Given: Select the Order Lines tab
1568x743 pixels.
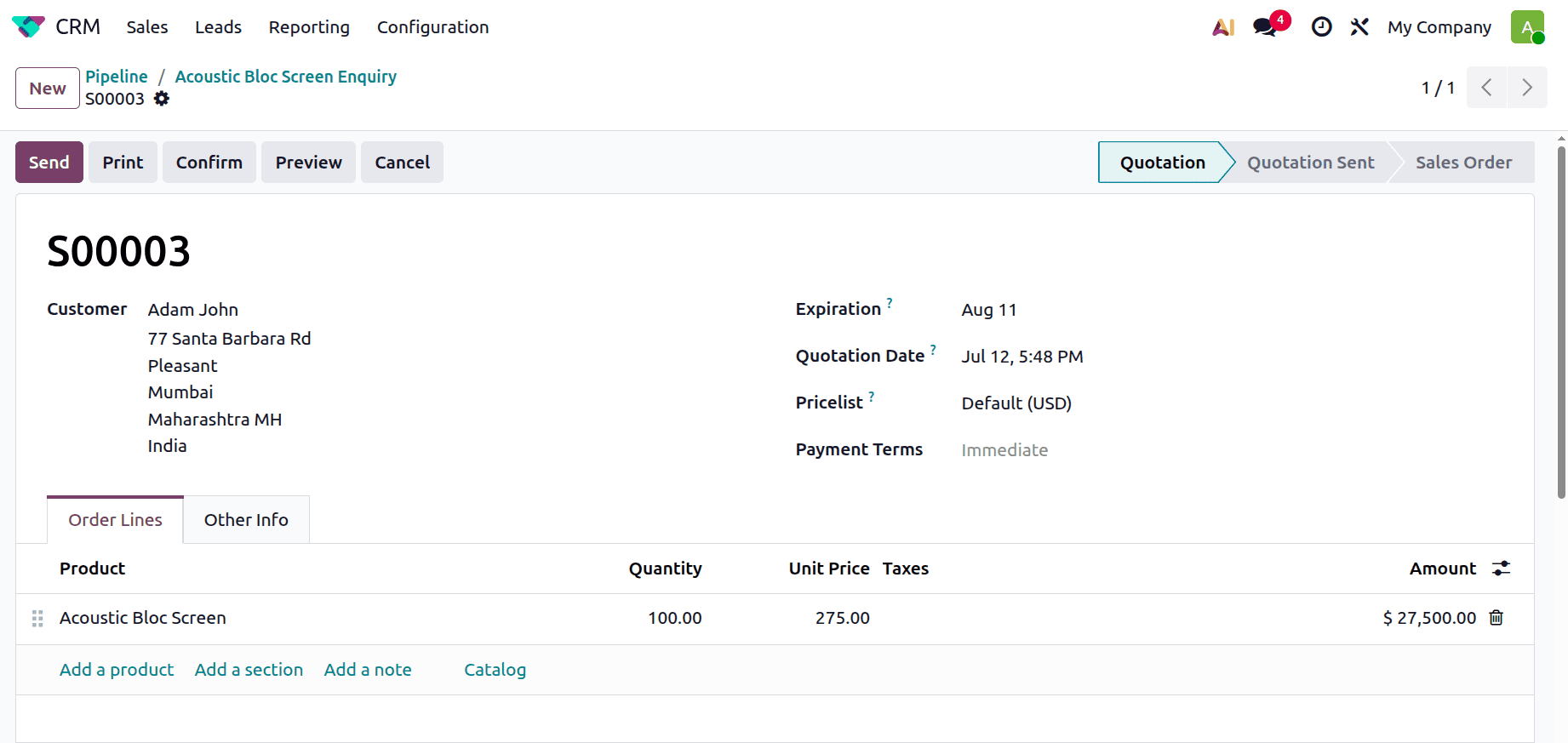Looking at the screenshot, I should pyautogui.click(x=115, y=520).
